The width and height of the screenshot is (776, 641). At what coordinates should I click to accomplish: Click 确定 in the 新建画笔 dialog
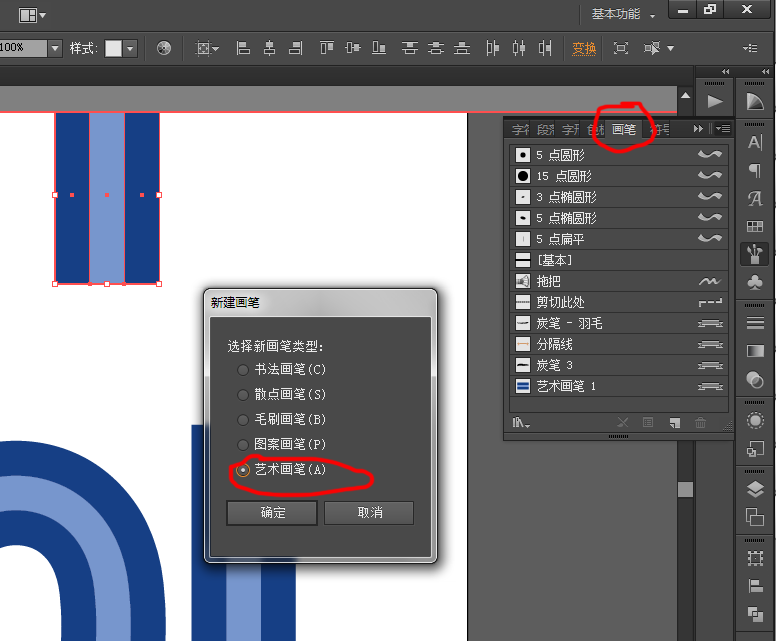[x=272, y=513]
